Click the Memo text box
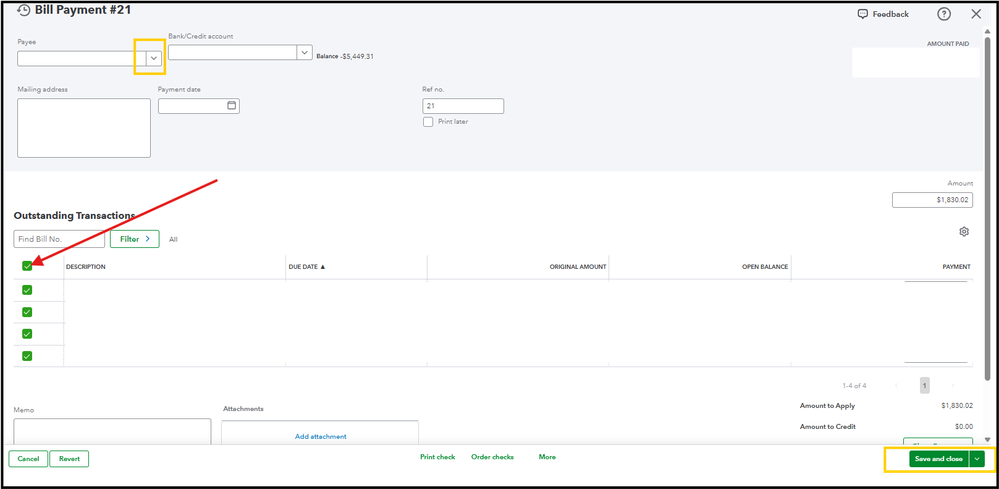This screenshot has height=489, width=999. 112,431
